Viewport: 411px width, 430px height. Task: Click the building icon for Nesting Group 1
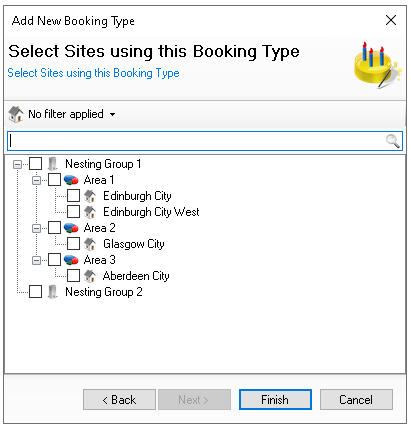pyautogui.click(x=52, y=164)
